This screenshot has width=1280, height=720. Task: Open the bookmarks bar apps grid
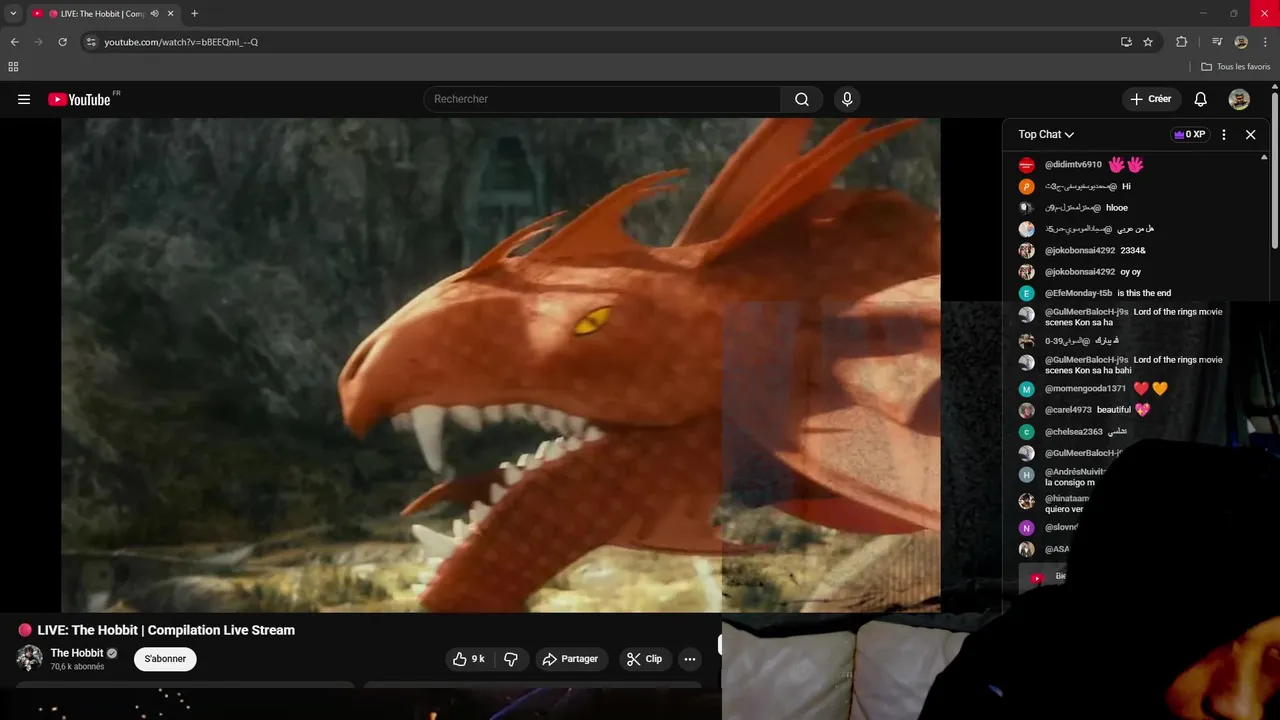pyautogui.click(x=13, y=67)
